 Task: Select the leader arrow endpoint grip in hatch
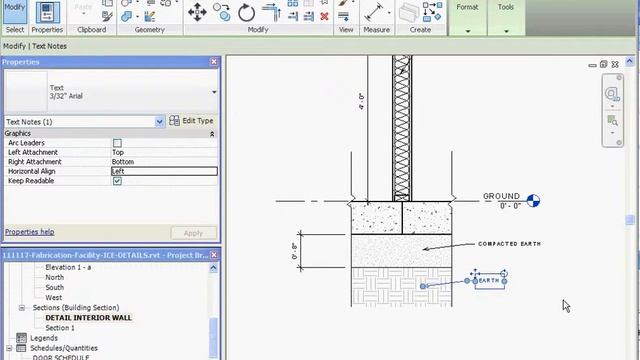click(423, 286)
